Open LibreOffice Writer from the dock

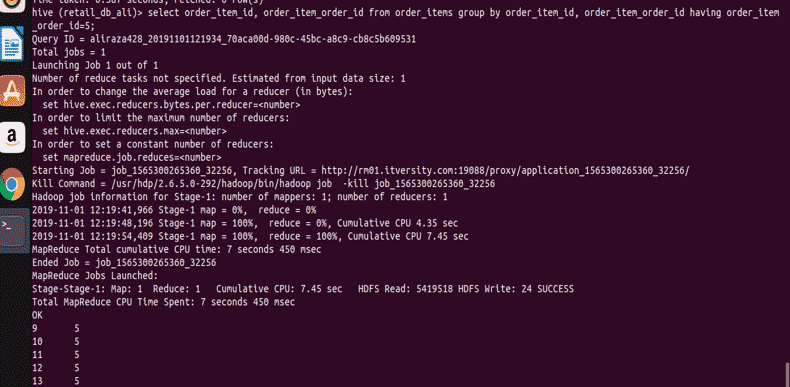click(x=12, y=44)
